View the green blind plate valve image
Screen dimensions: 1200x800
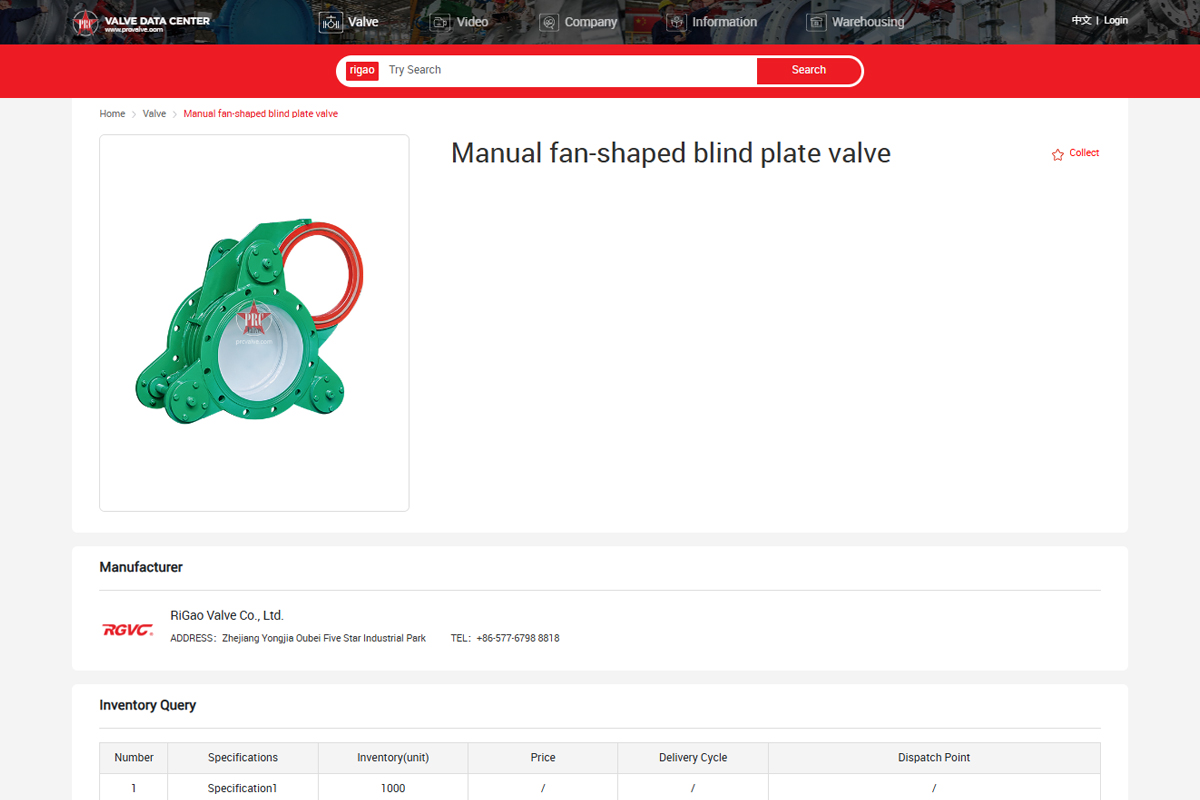pos(254,322)
